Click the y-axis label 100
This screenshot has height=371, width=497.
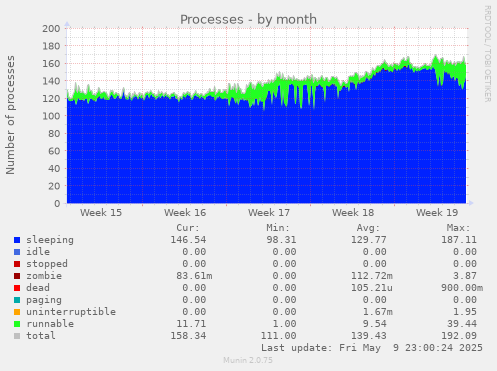pos(51,116)
